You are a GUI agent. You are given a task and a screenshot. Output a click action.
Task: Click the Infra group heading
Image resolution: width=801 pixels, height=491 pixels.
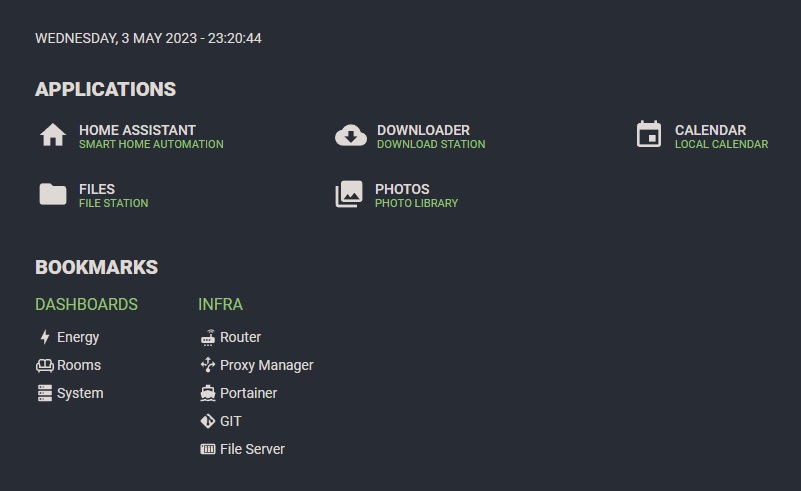coord(220,305)
